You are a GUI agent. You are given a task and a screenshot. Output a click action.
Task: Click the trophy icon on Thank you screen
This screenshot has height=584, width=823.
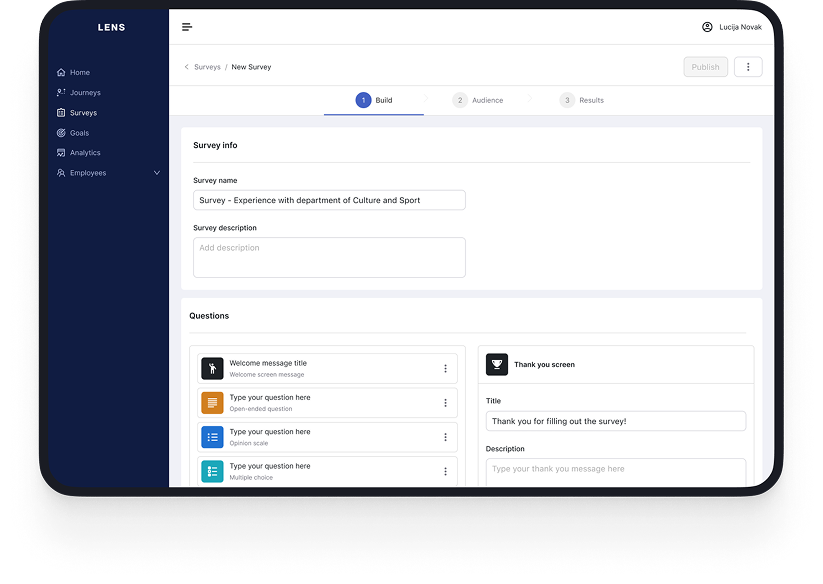click(x=497, y=365)
